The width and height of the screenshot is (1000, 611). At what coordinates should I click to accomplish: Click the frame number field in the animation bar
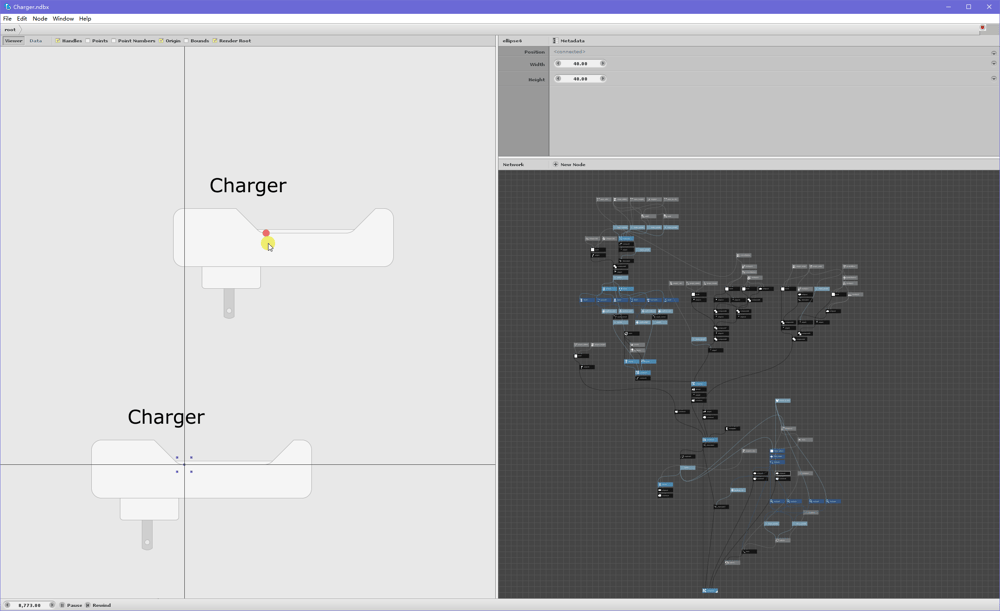pyautogui.click(x=29, y=605)
